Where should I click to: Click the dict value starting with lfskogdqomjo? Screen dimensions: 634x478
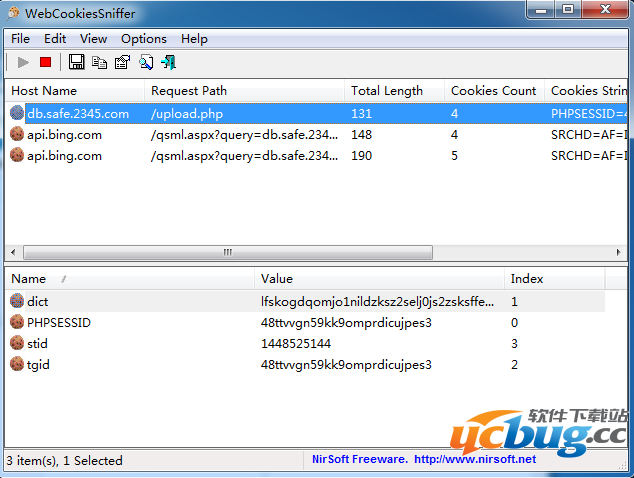[x=377, y=301]
